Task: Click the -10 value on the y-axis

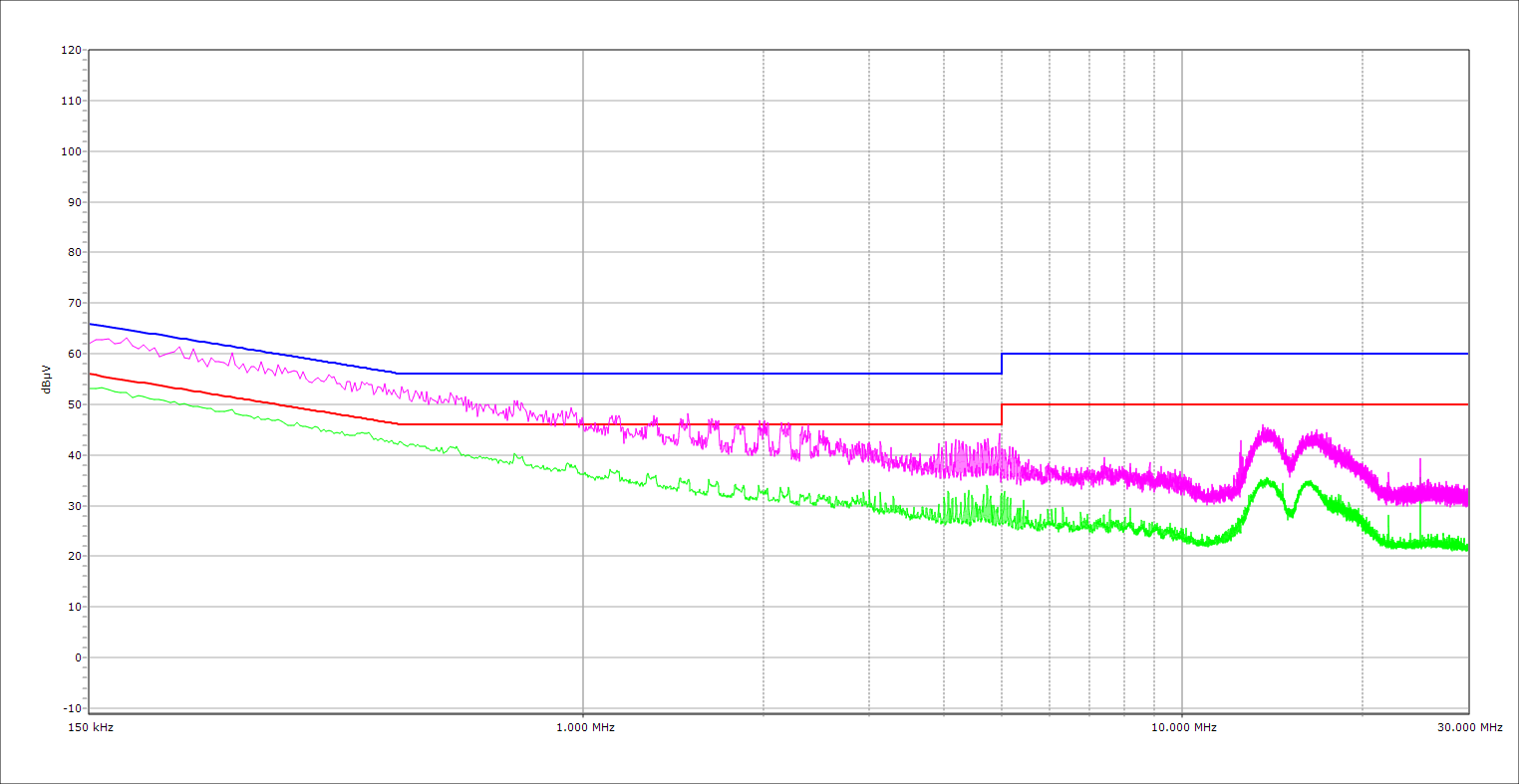Action: (x=71, y=708)
